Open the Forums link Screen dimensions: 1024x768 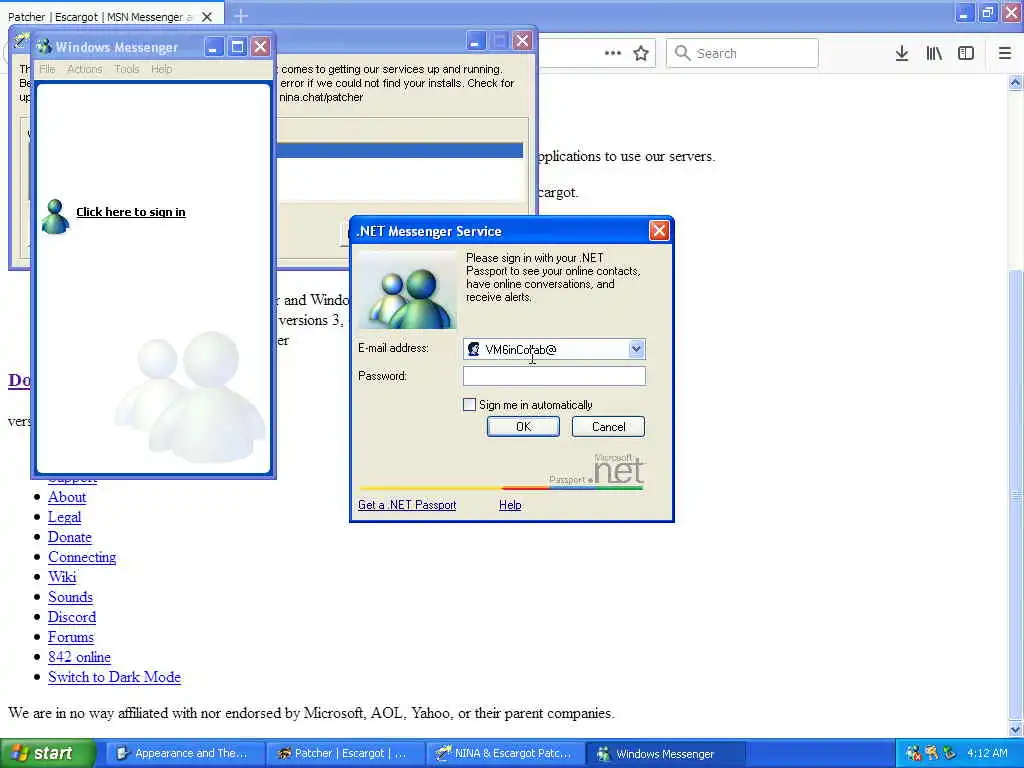[71, 637]
